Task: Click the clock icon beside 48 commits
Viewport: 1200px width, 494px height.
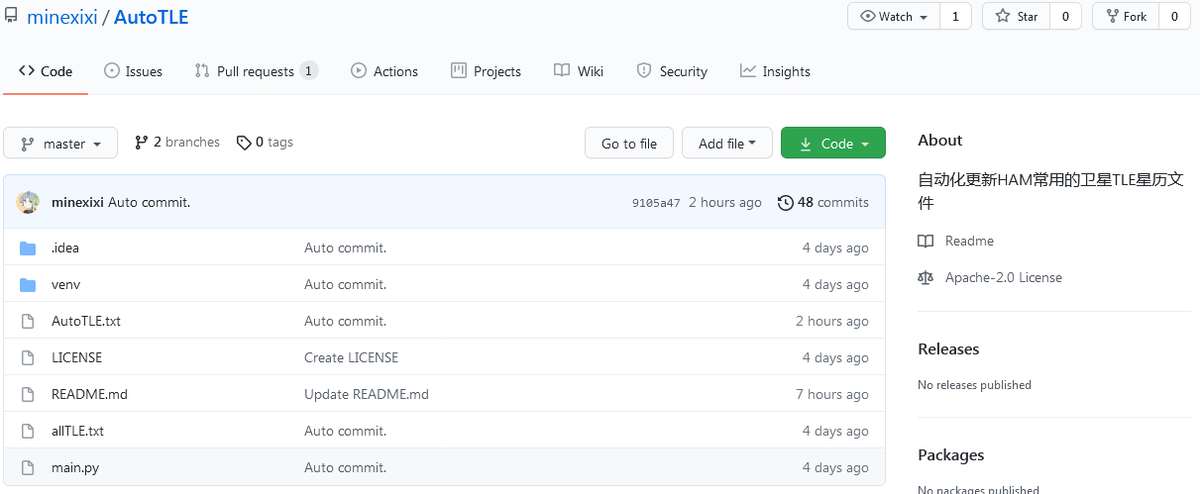Action: [x=785, y=202]
